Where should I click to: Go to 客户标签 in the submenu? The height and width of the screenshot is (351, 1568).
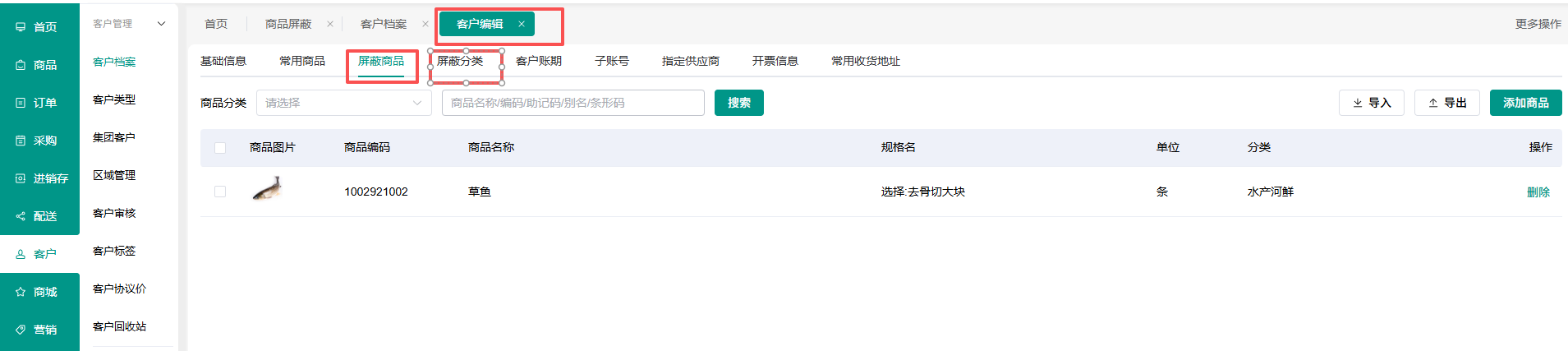tap(114, 251)
